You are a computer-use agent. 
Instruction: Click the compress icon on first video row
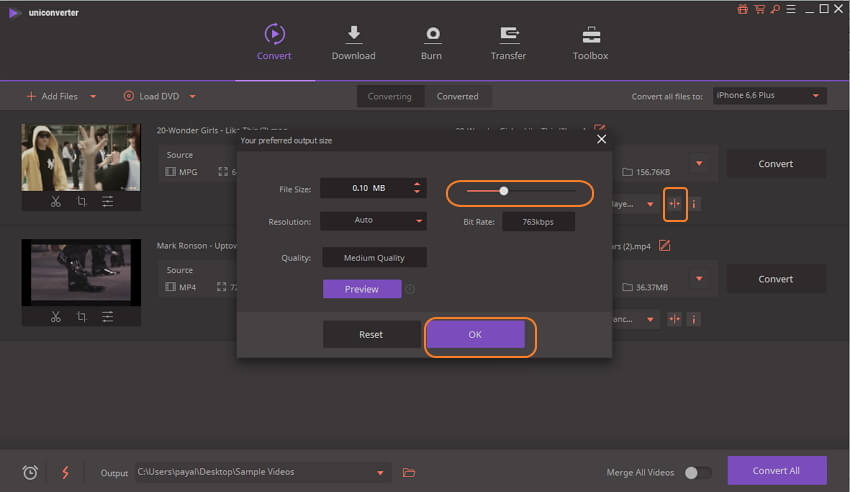pos(674,204)
